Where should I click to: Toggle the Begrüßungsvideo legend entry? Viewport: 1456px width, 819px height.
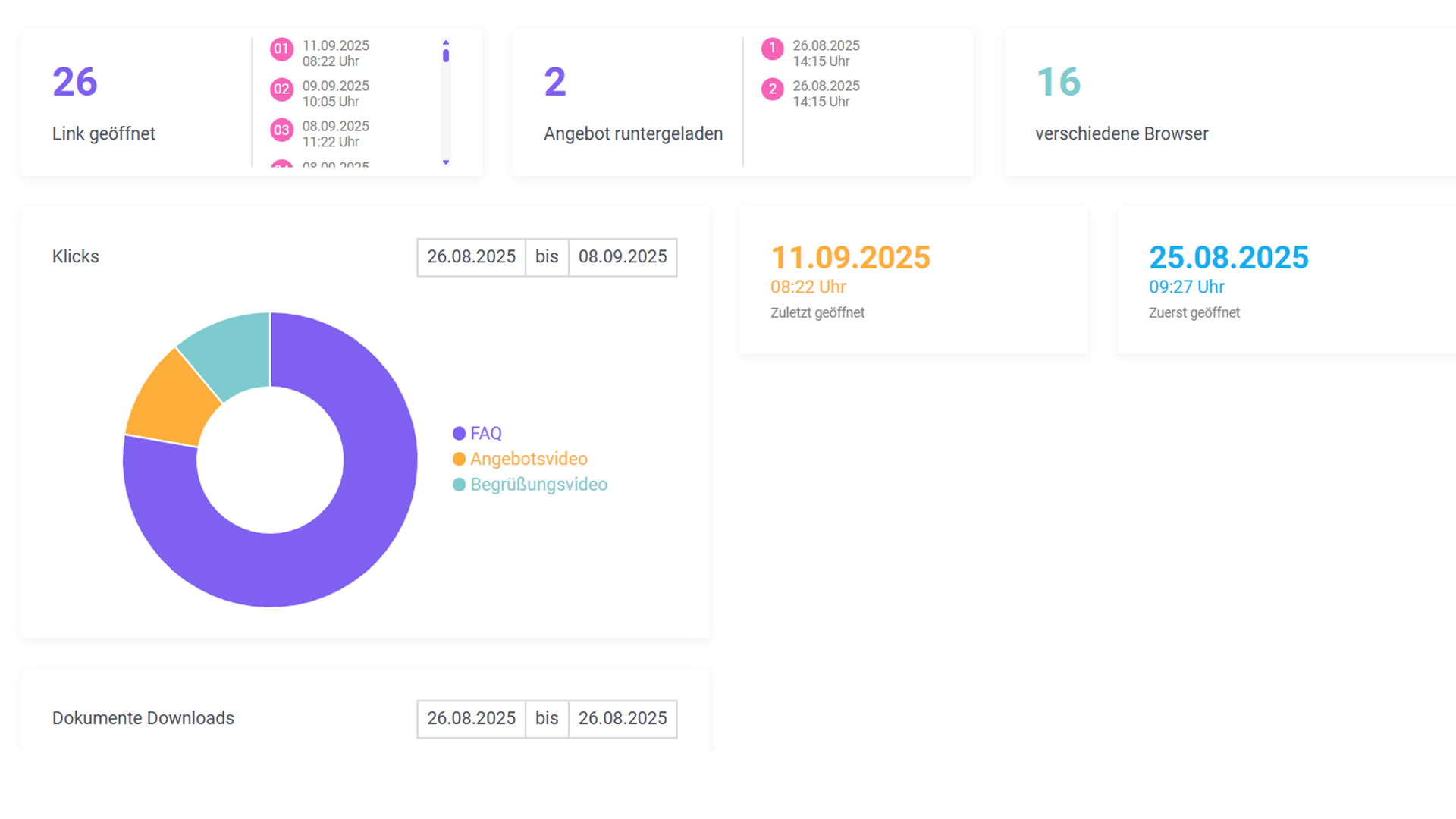click(x=530, y=485)
